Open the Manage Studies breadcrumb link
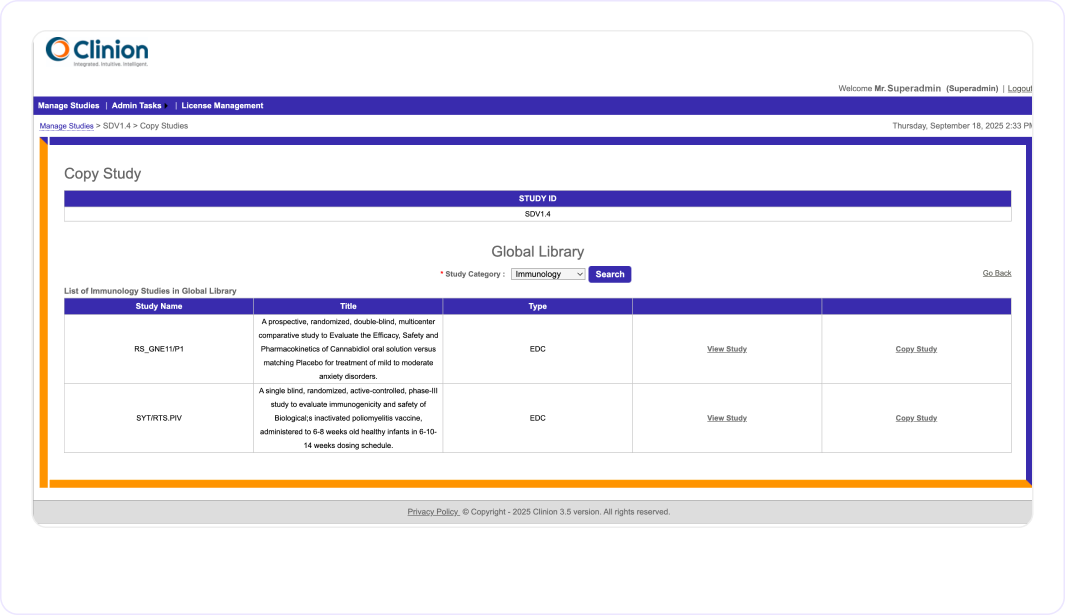The height and width of the screenshot is (615, 1065). pyautogui.click(x=66, y=125)
